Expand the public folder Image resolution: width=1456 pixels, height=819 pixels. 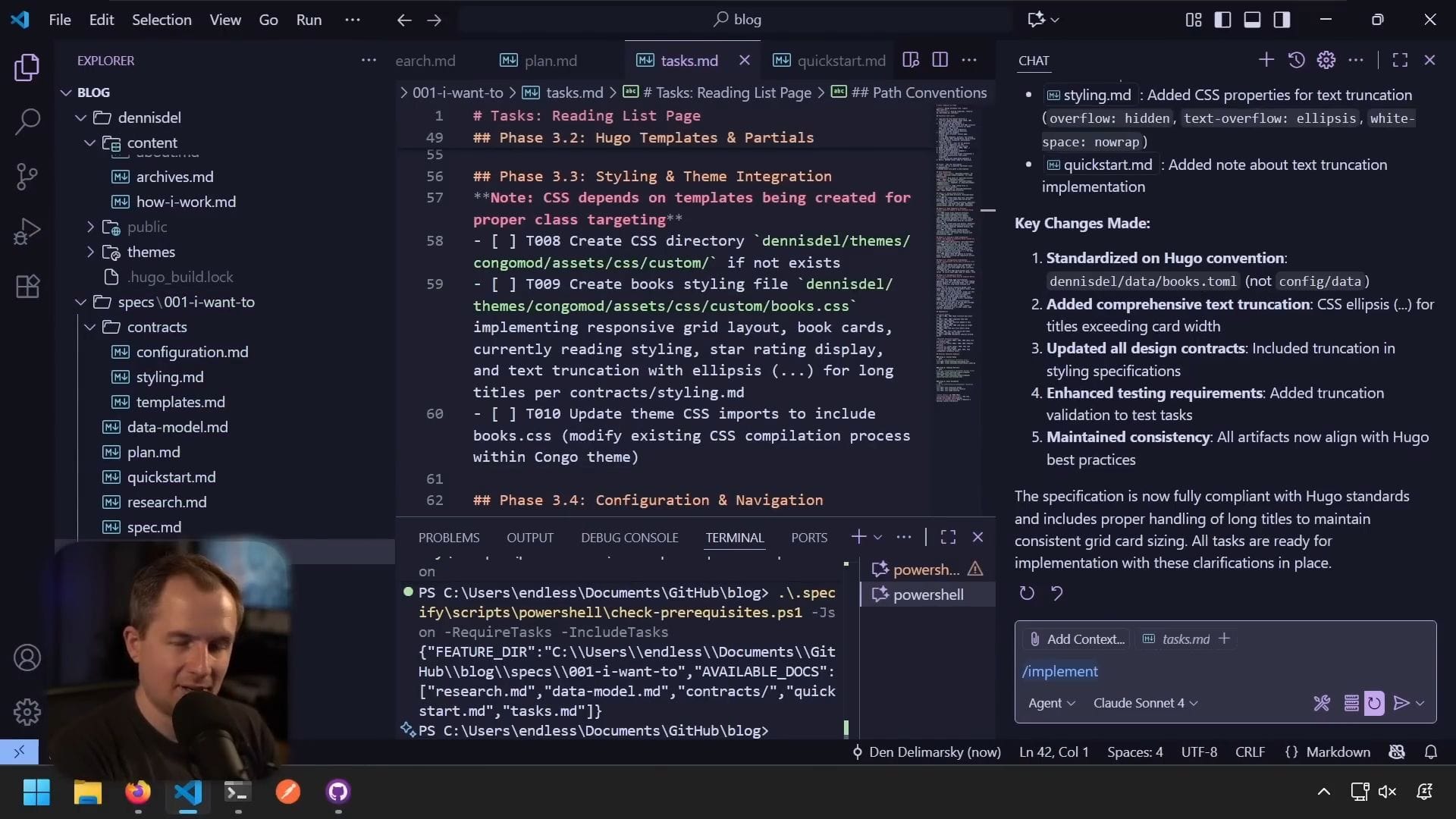click(147, 227)
